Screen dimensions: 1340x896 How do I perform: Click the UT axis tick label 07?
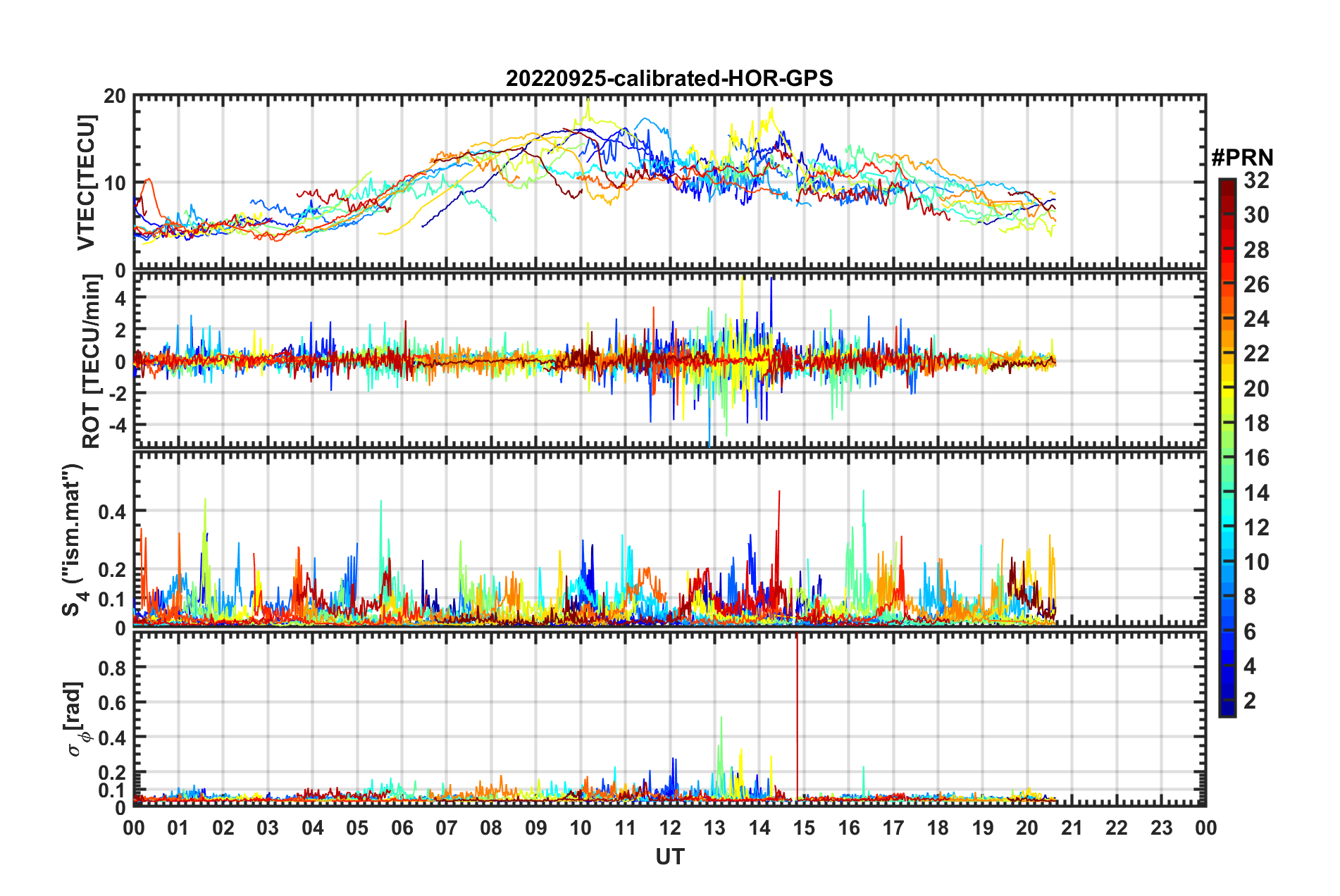point(447,828)
